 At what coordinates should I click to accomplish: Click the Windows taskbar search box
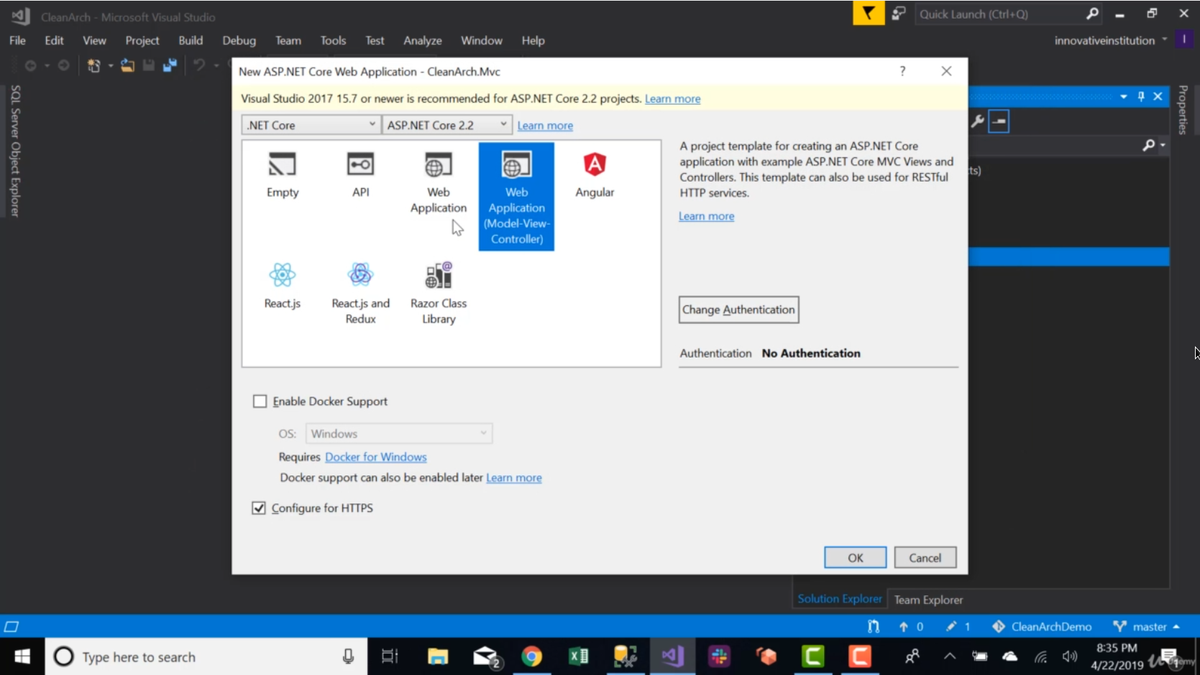pos(204,656)
